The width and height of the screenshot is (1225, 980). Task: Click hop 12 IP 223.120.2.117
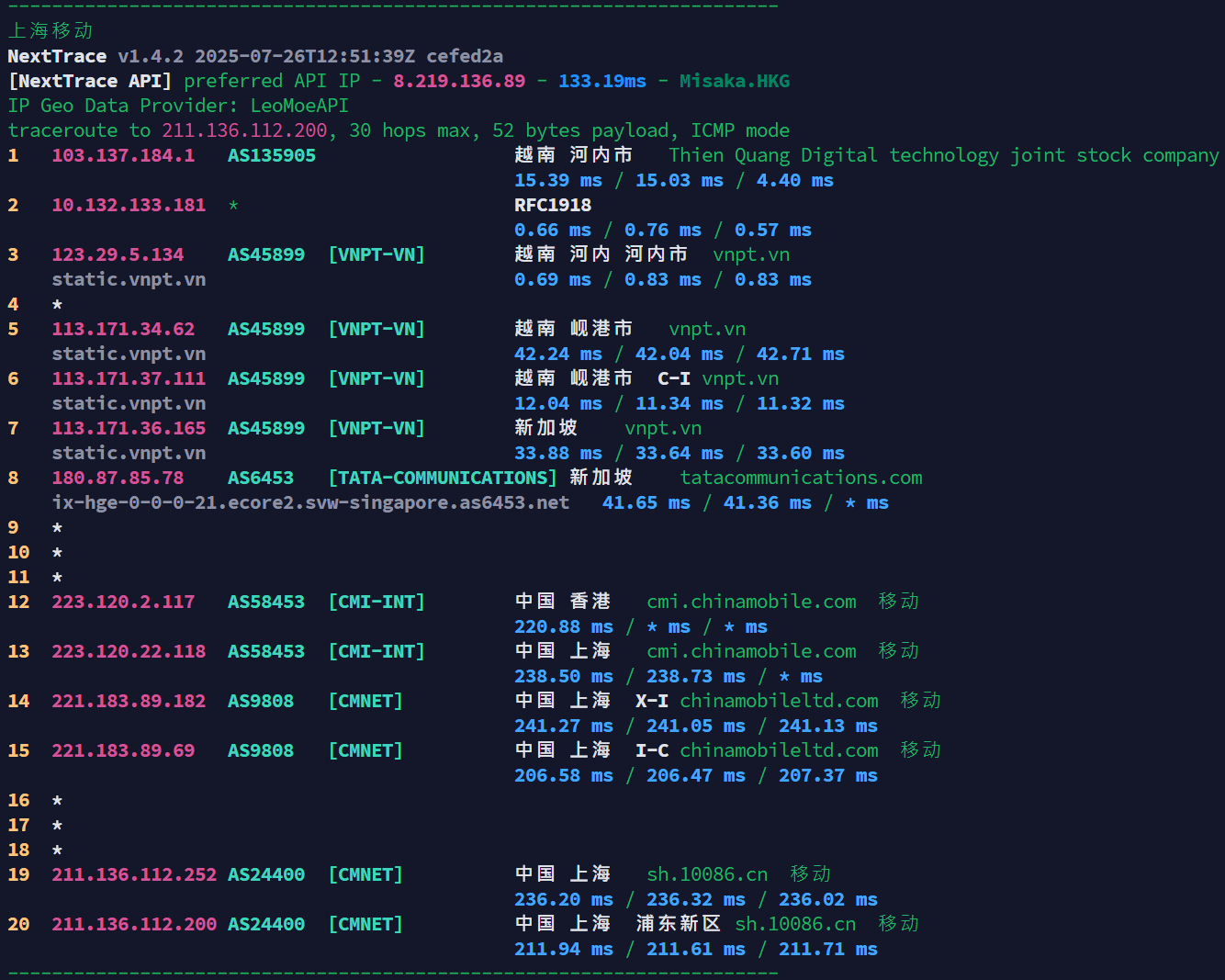pyautogui.click(x=123, y=602)
